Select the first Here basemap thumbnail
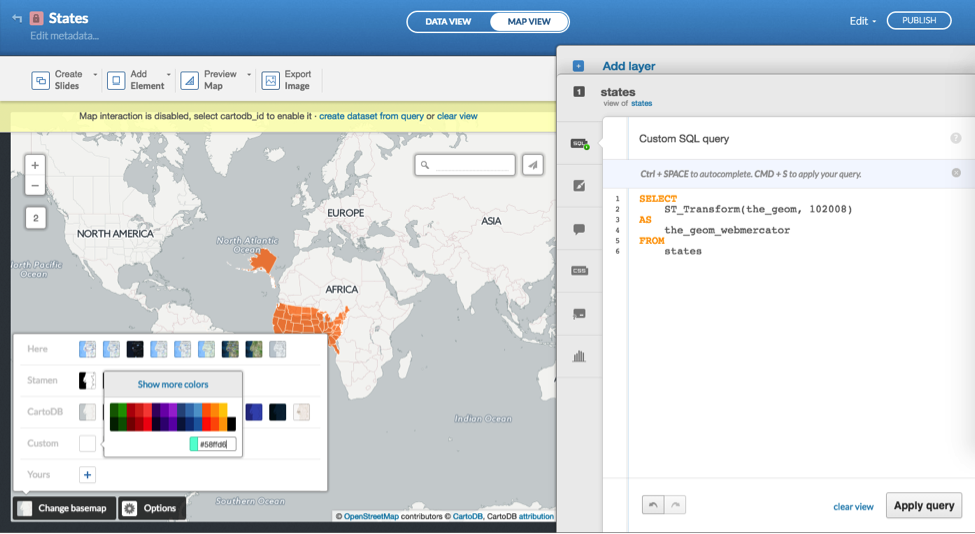Screen dimensions: 975x534 [x=87, y=349]
